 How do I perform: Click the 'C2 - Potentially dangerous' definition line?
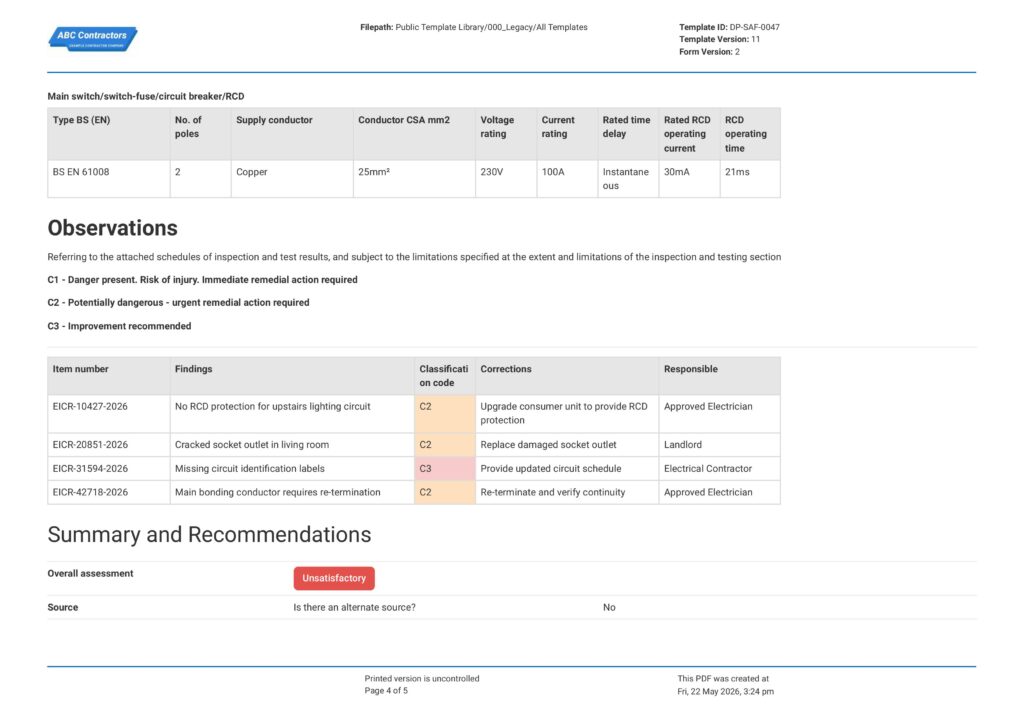[x=178, y=302]
